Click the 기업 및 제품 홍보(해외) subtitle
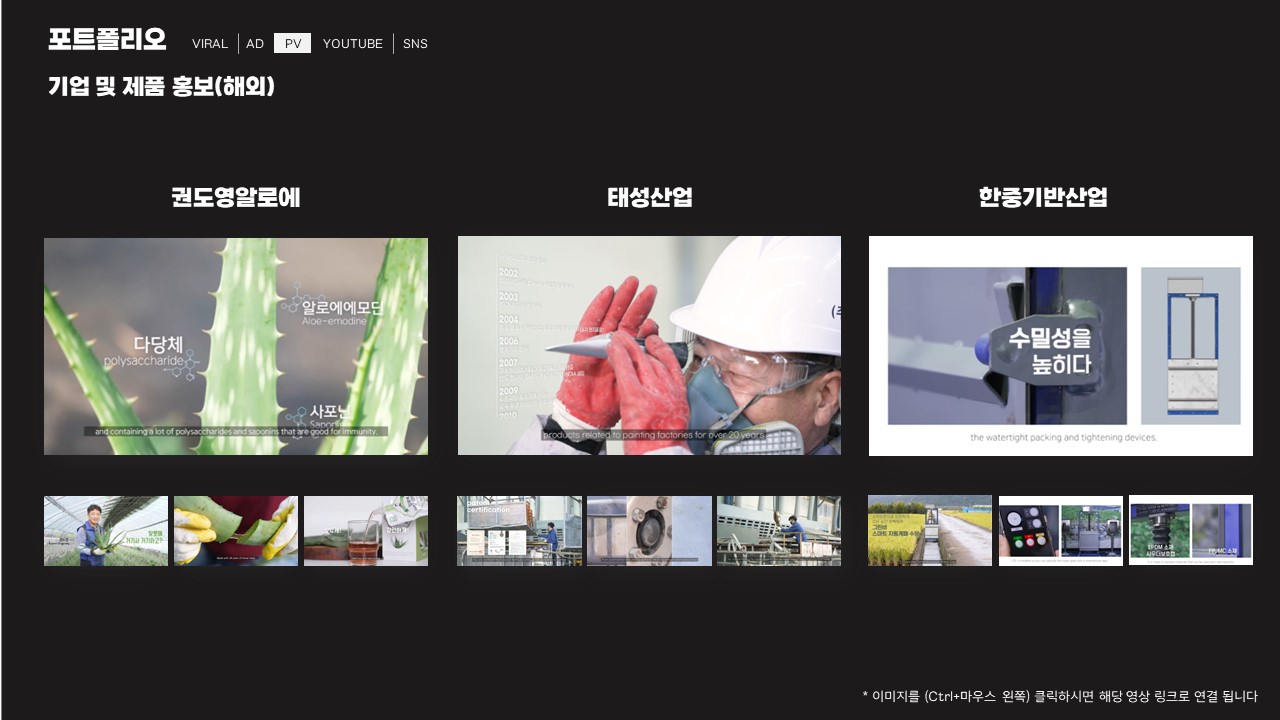Viewport: 1280px width, 720px height. point(161,87)
